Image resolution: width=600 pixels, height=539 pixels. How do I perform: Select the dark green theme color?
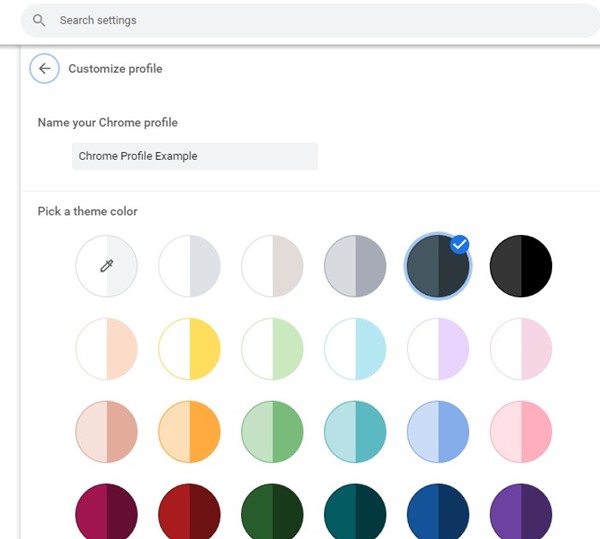(x=272, y=511)
